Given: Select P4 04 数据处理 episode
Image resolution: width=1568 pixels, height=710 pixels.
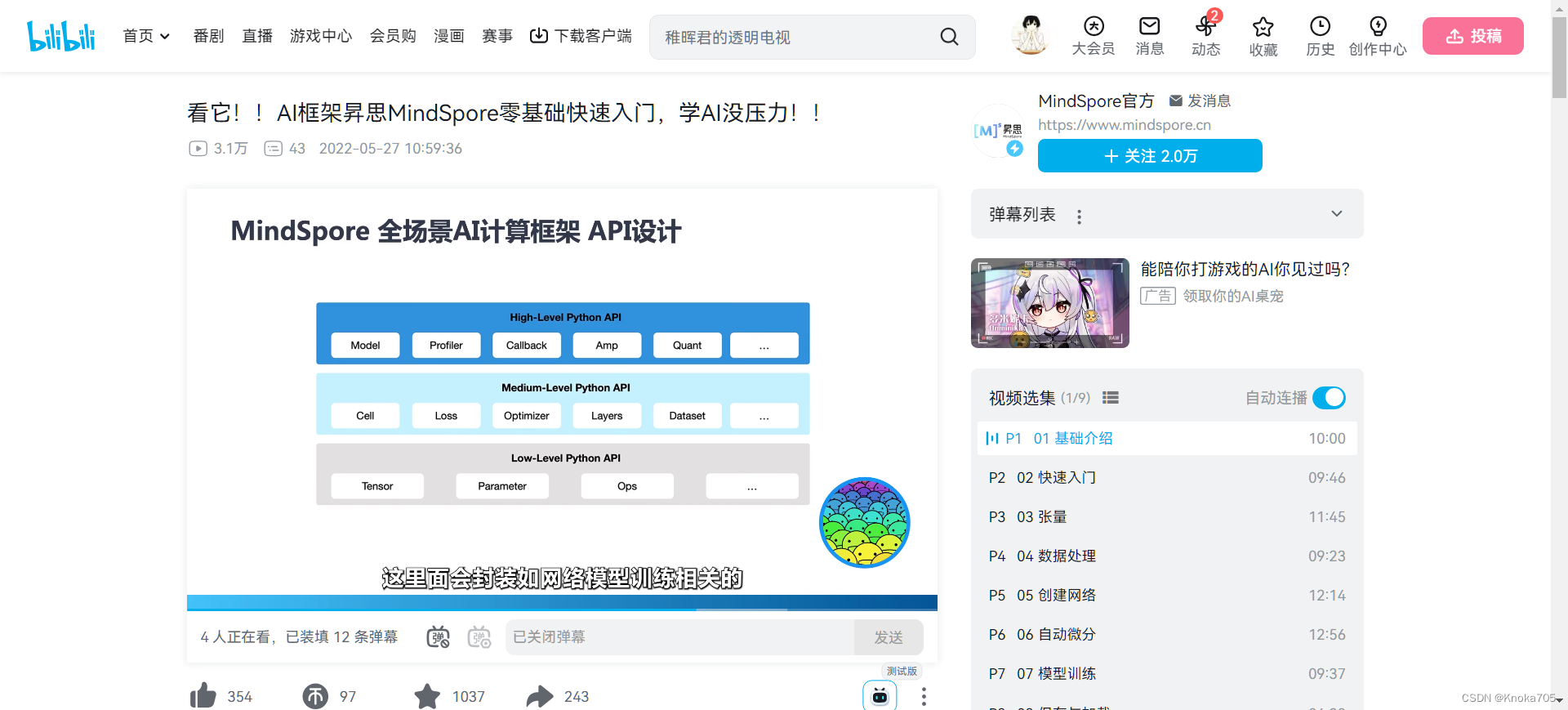Looking at the screenshot, I should pyautogui.click(x=1167, y=556).
